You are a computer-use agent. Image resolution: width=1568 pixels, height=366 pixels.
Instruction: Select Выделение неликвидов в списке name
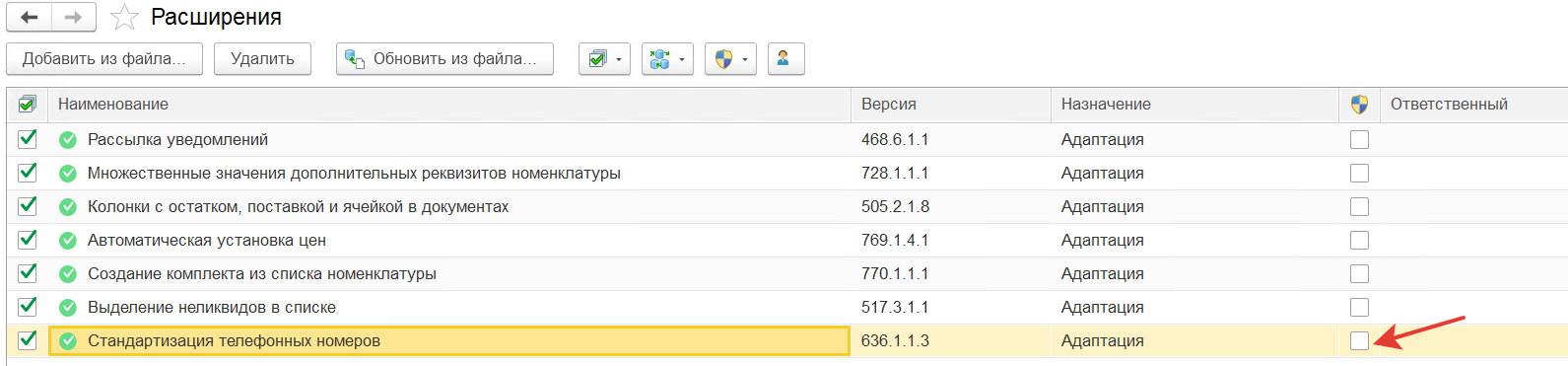(211, 308)
